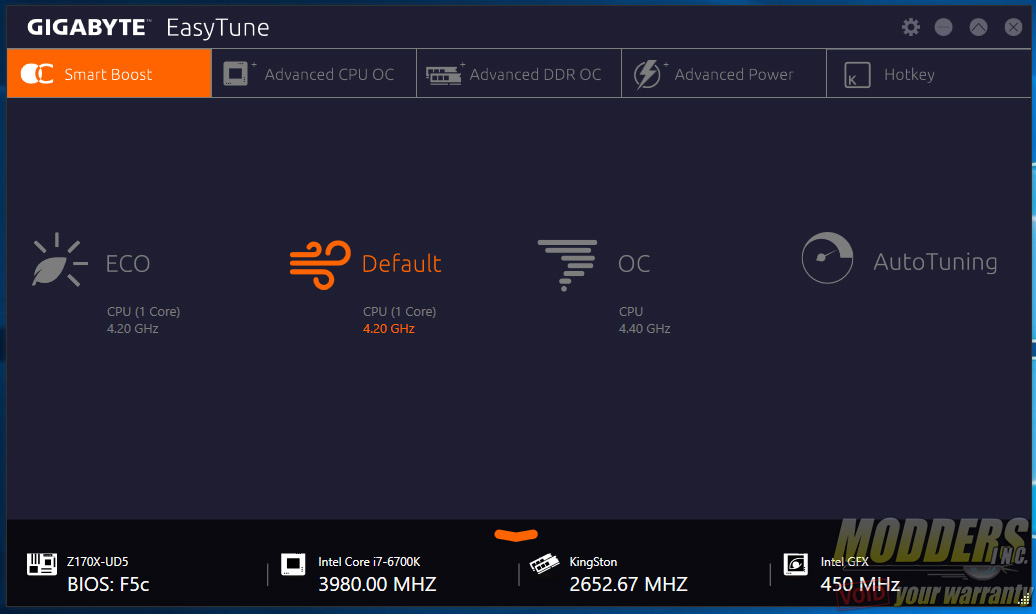Click the OC tornado icon
Screen dimensions: 1036x614
click(568, 264)
